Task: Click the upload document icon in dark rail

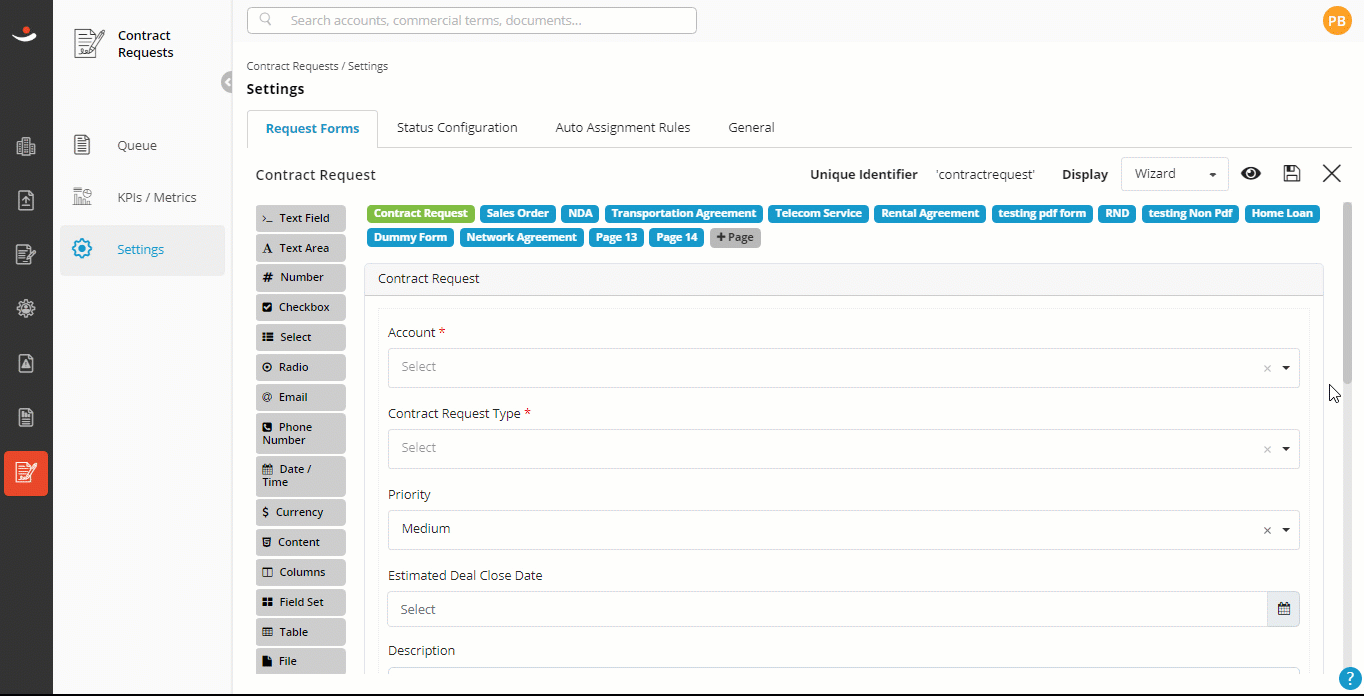Action: pyautogui.click(x=26, y=200)
